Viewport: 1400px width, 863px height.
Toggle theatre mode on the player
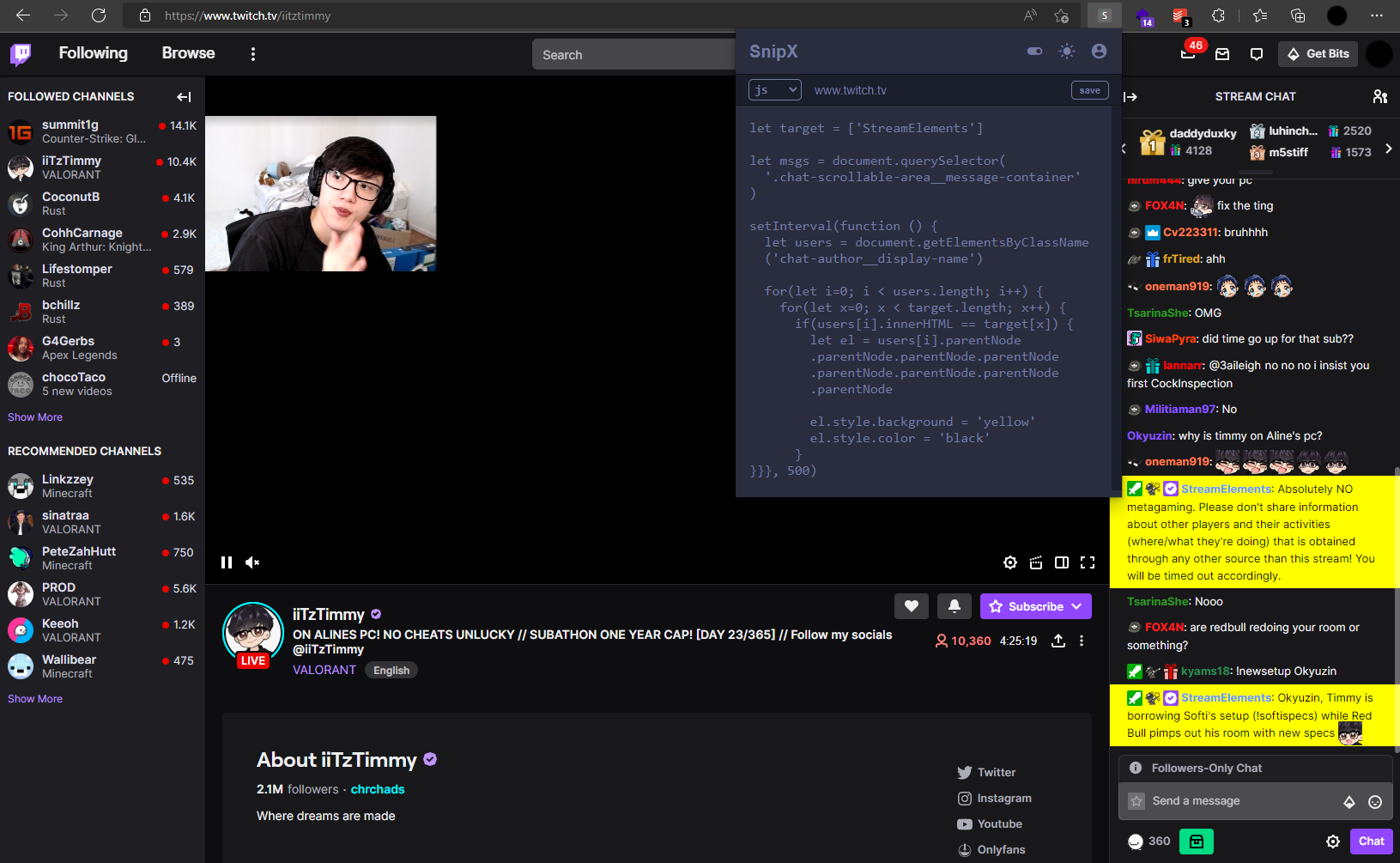(1062, 562)
